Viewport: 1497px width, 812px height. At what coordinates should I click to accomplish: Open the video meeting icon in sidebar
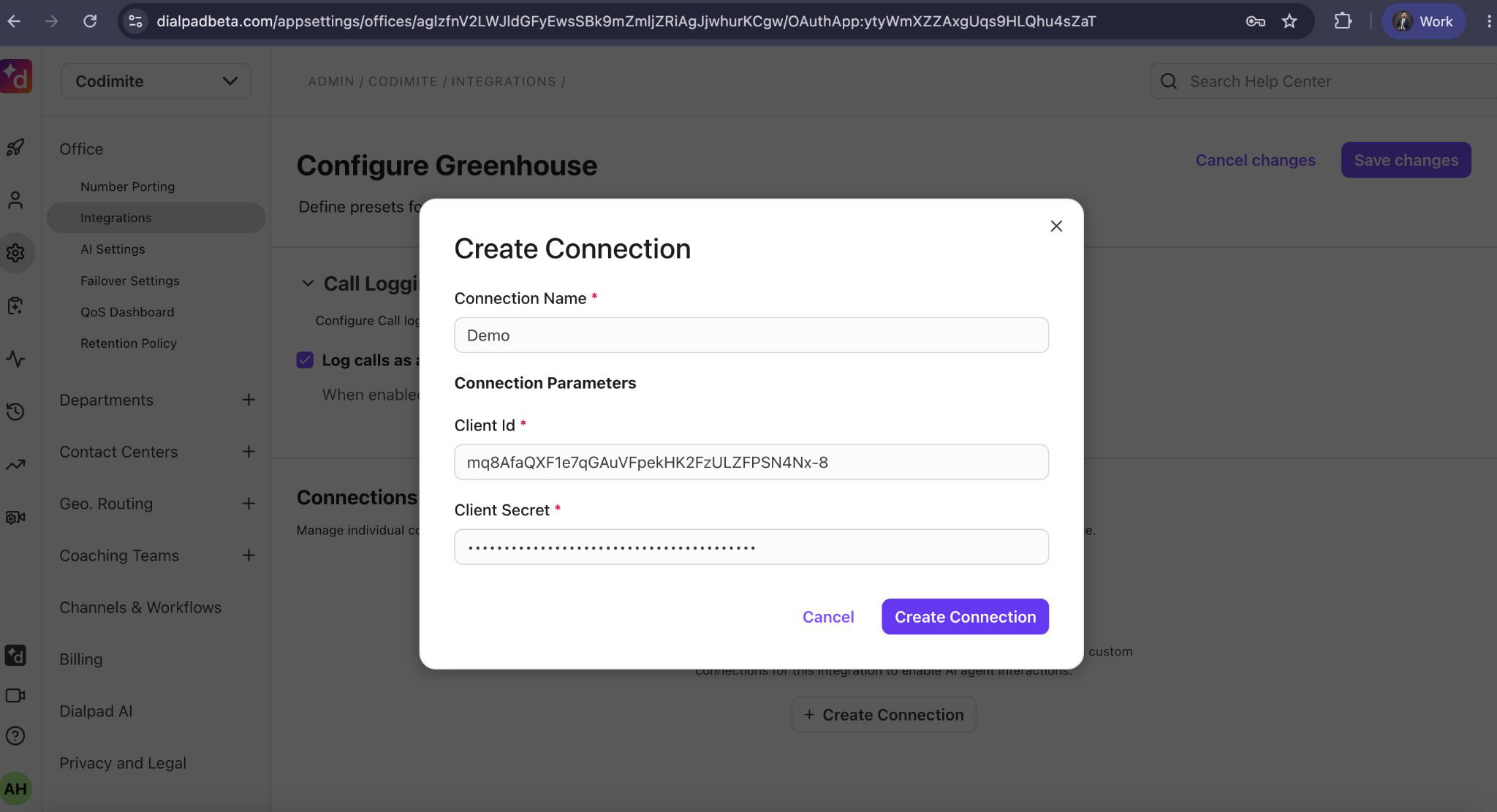tap(15, 696)
